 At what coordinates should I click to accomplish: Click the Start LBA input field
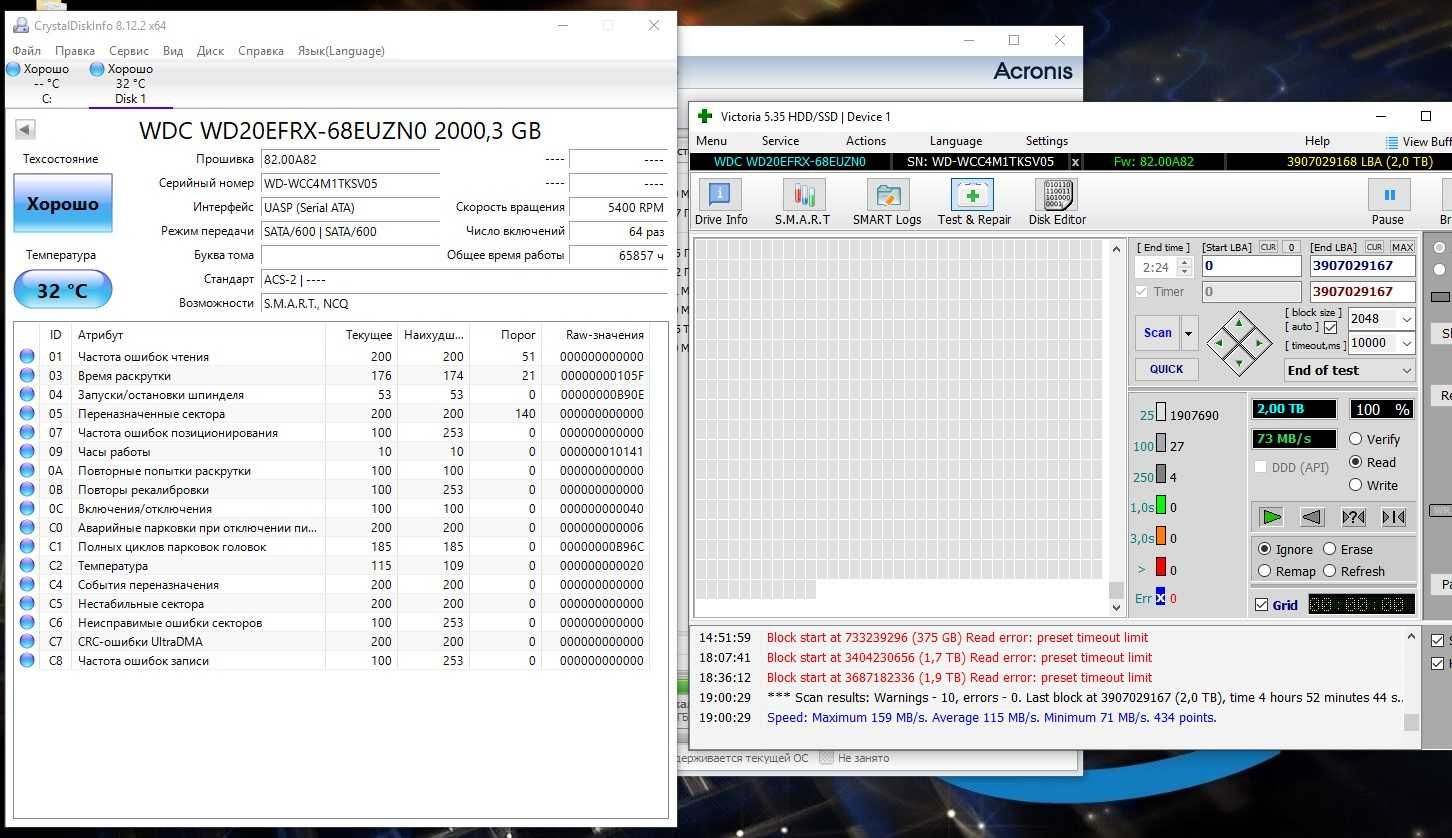pos(1252,266)
